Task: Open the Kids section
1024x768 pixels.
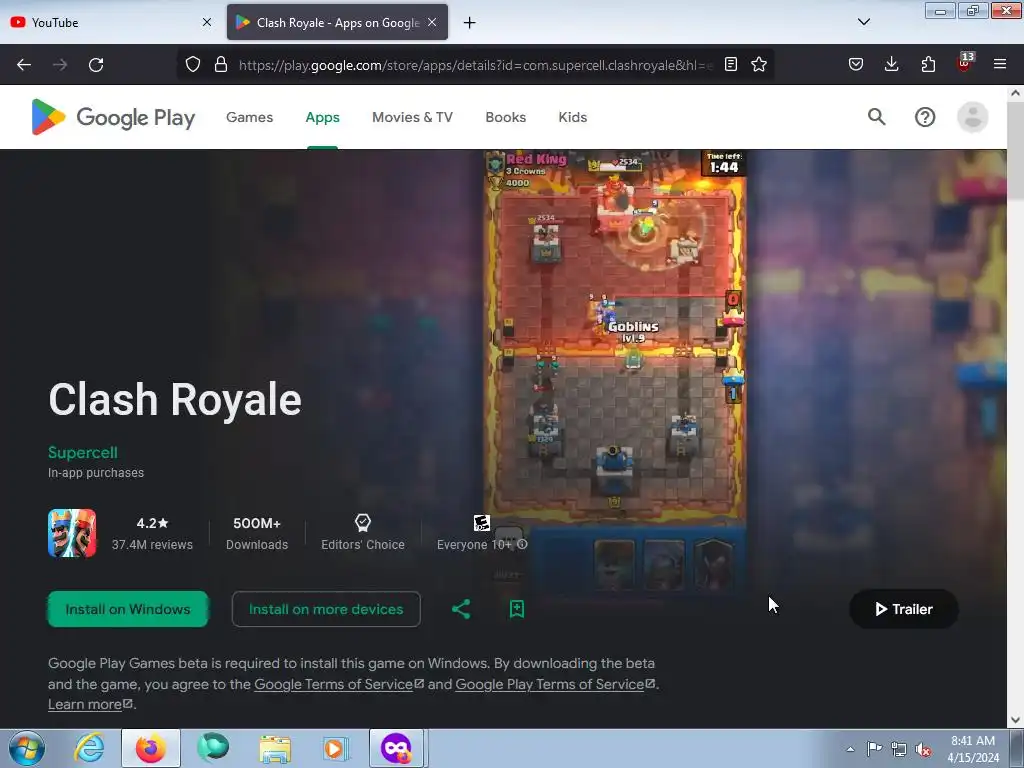Action: (x=573, y=117)
